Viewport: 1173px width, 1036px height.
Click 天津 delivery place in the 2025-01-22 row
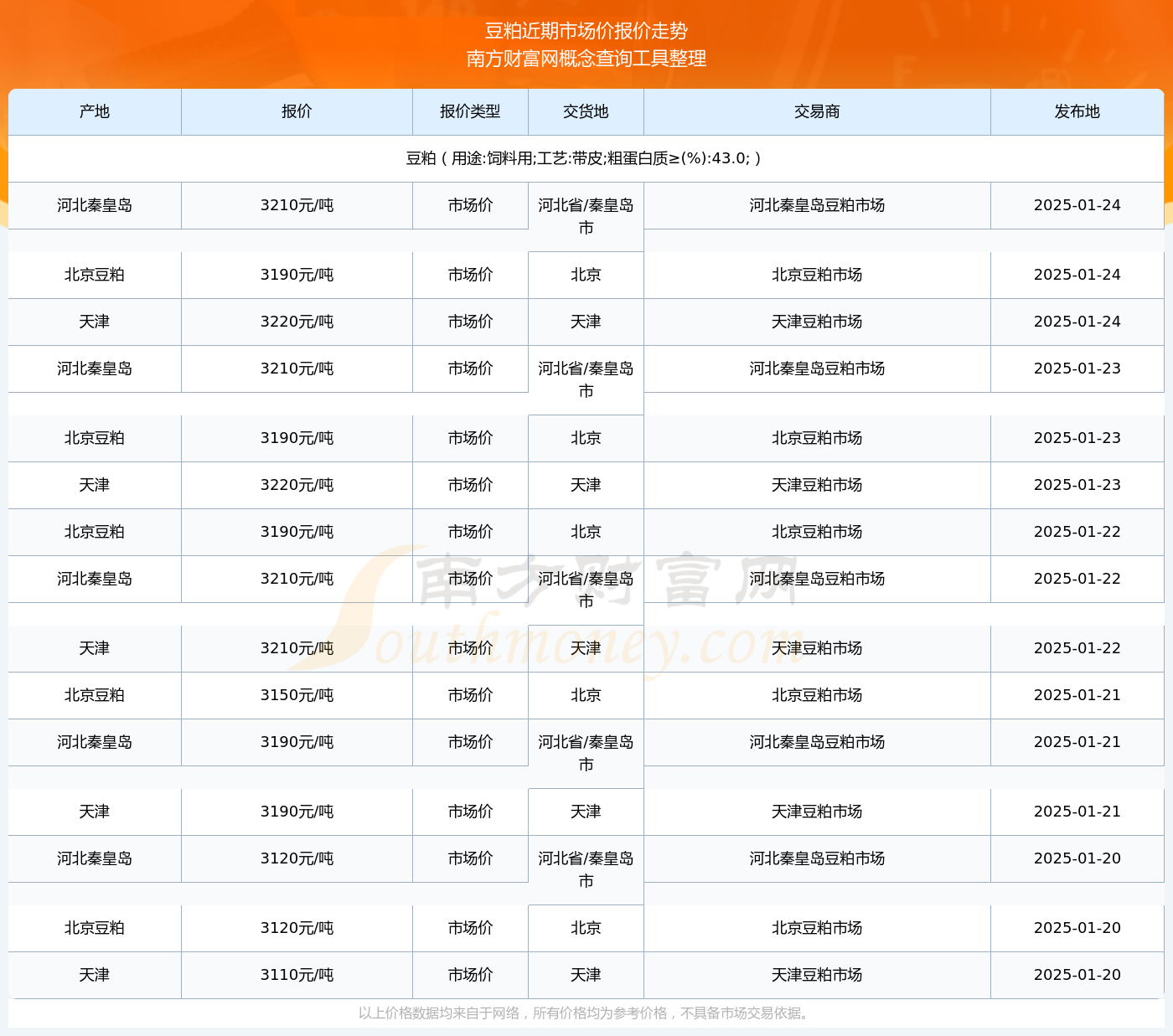tap(586, 648)
